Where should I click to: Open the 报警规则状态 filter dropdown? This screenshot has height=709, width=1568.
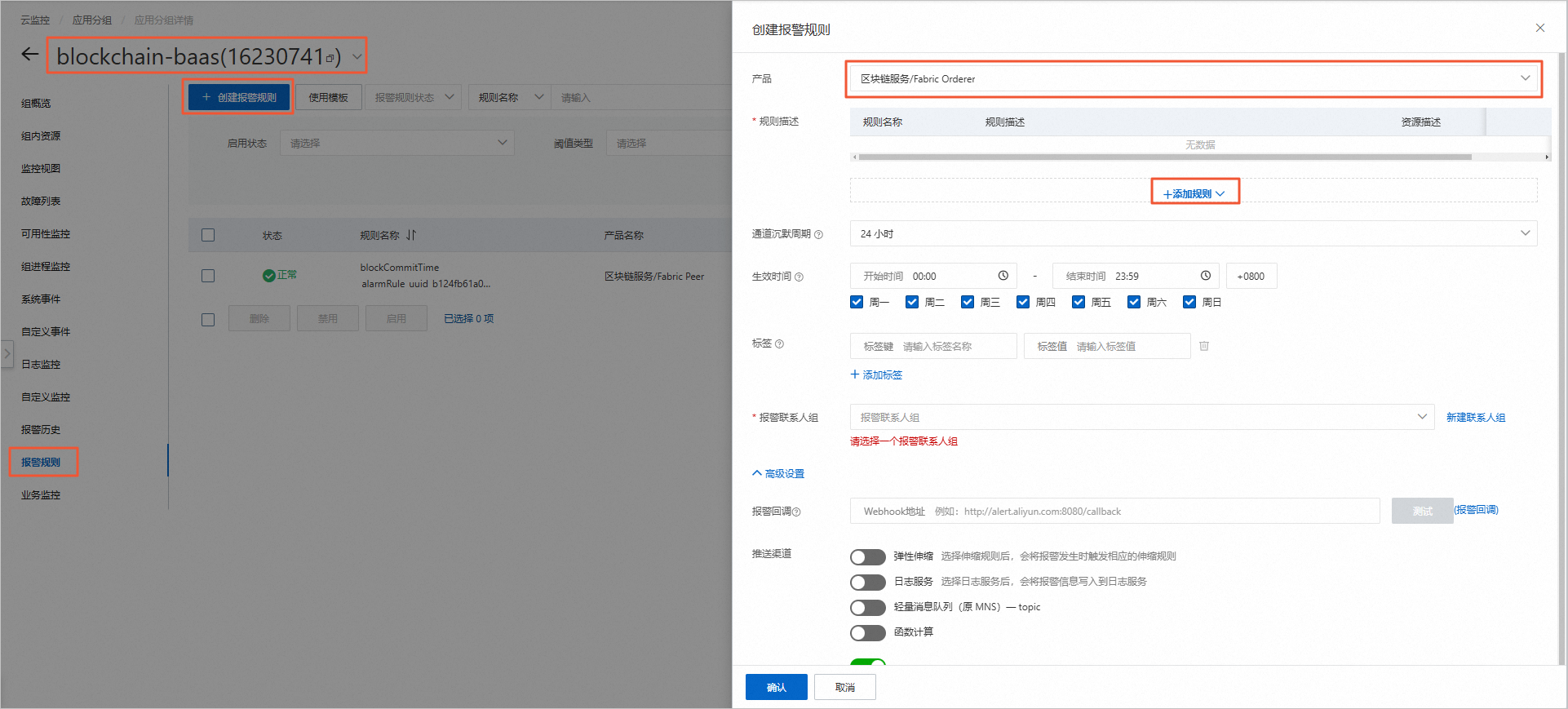[414, 97]
